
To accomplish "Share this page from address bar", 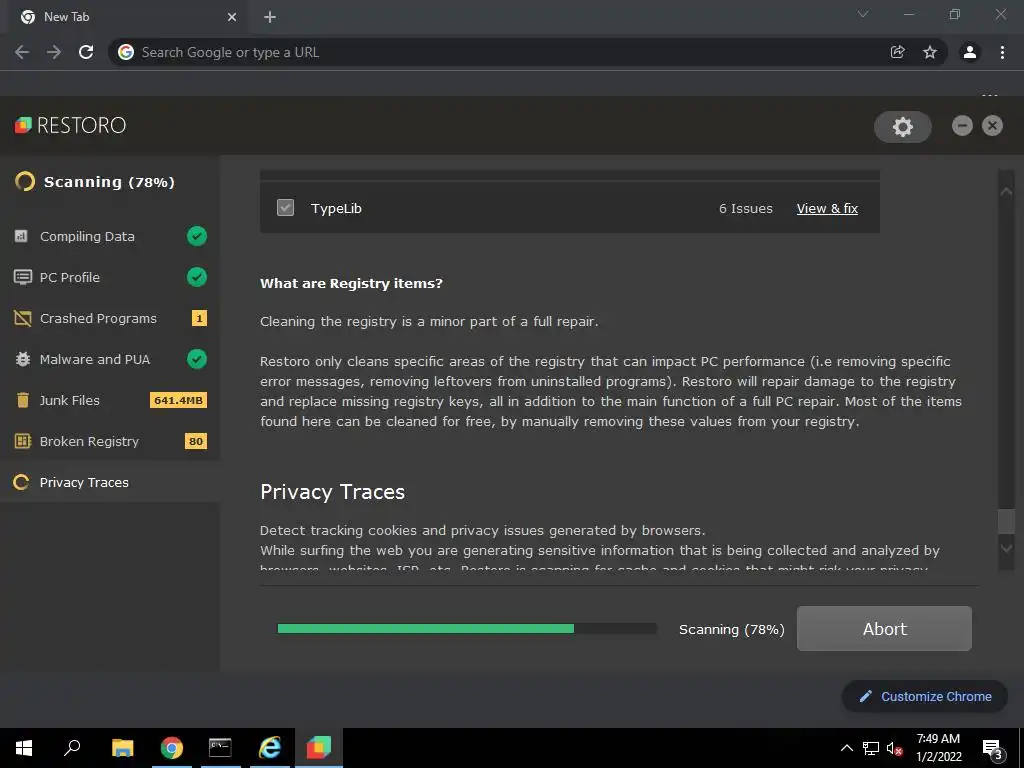I will [897, 52].
